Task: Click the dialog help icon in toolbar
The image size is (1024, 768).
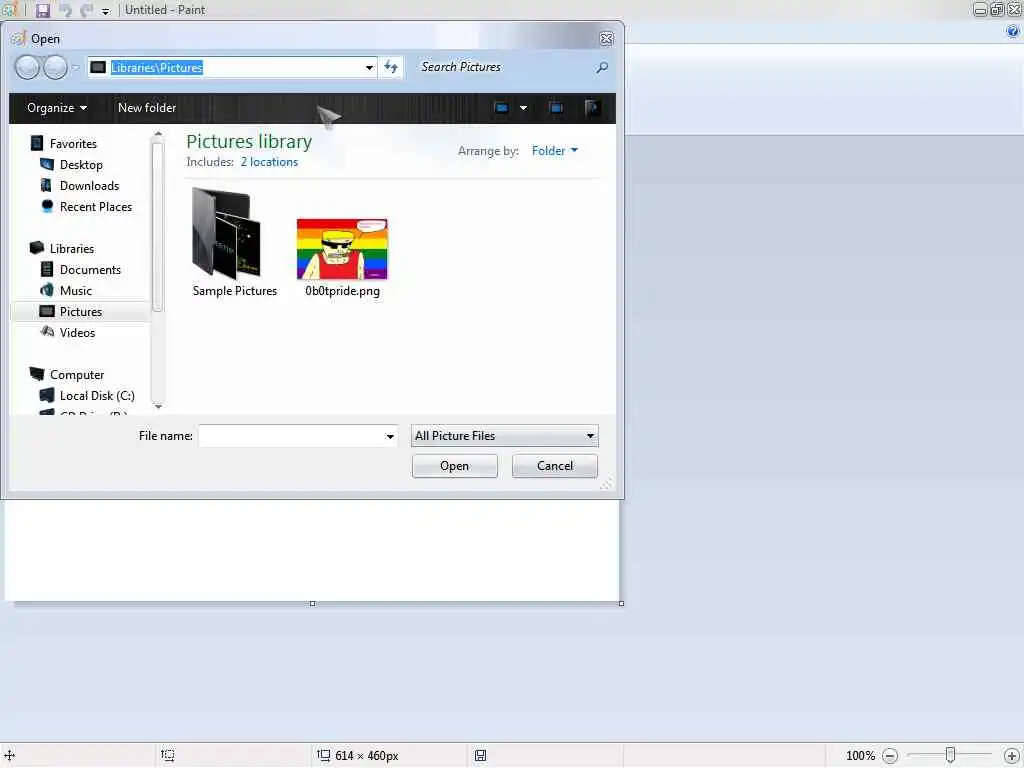Action: (592, 108)
